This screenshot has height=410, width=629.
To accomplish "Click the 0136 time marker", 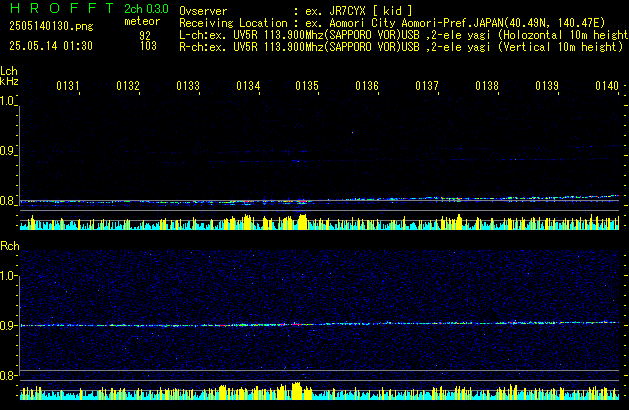I will pyautogui.click(x=367, y=86).
